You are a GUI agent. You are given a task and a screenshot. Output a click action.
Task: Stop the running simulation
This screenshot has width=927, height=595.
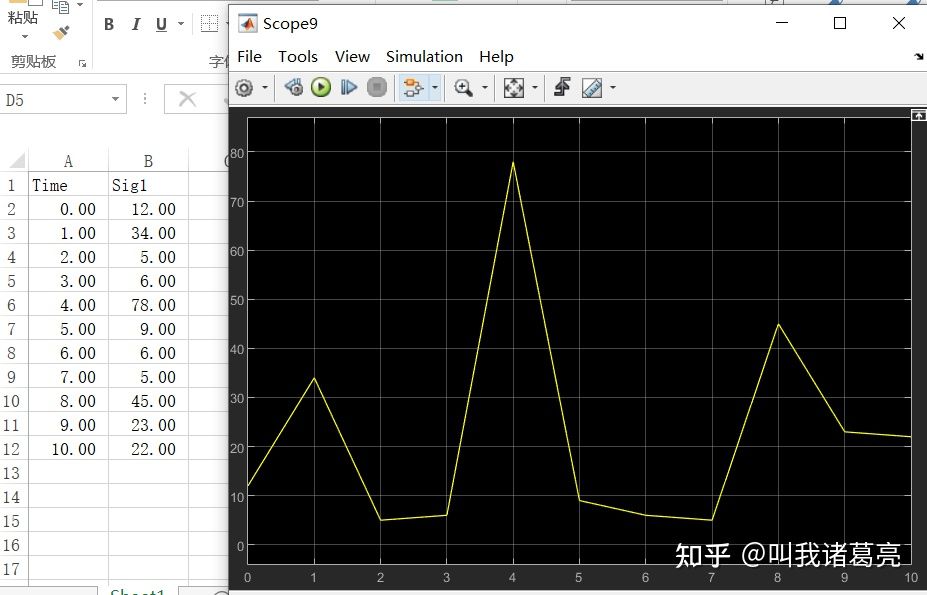pos(376,87)
